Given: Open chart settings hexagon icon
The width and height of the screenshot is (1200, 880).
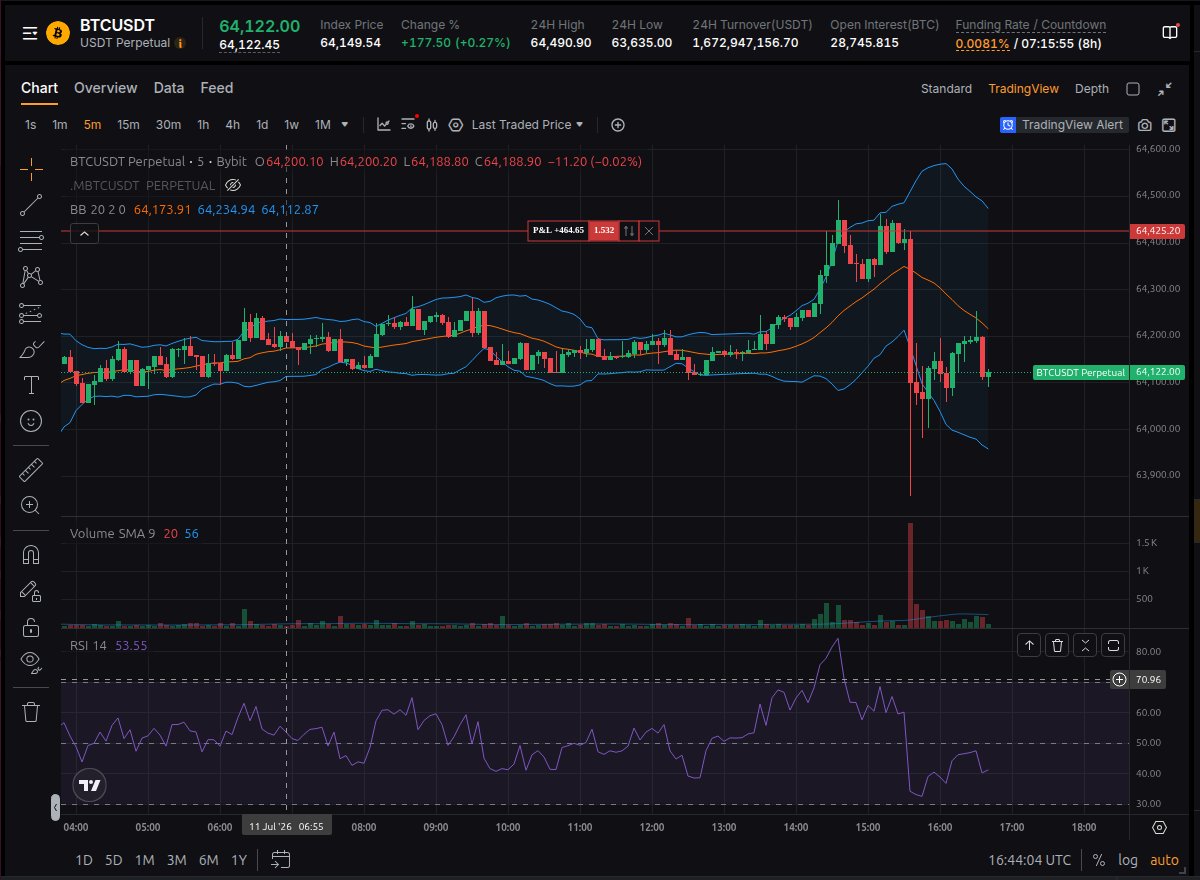Looking at the screenshot, I should [456, 125].
